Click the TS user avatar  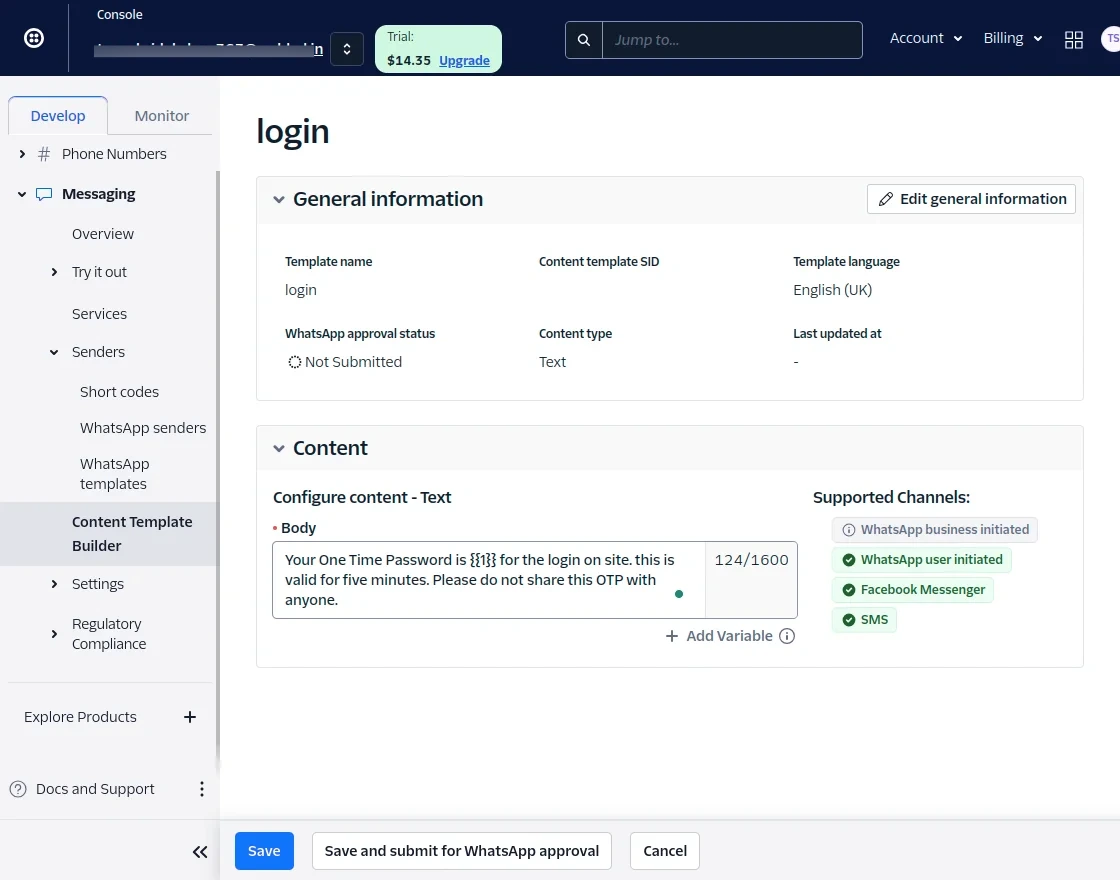(x=1111, y=40)
